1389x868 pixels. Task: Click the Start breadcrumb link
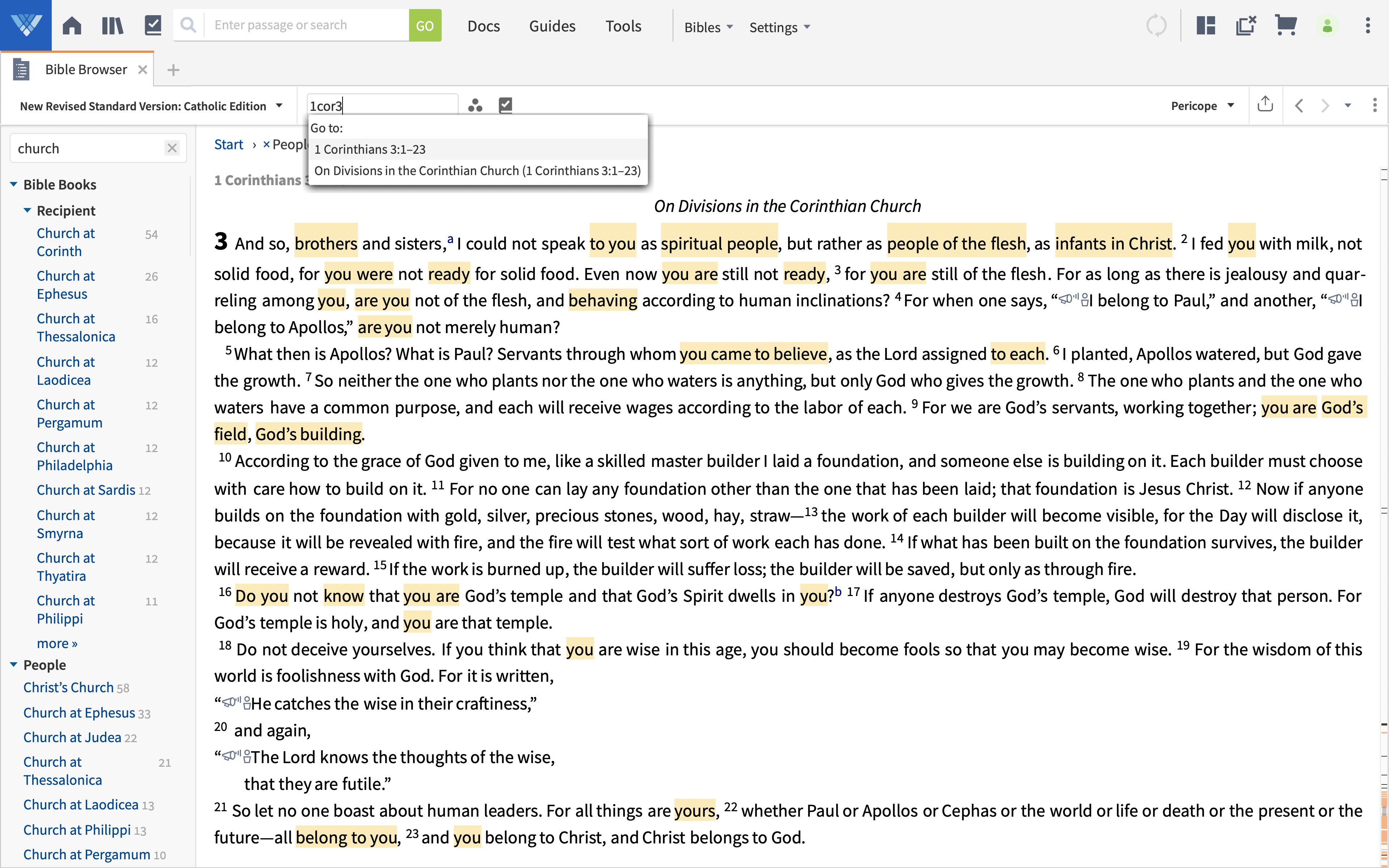click(229, 144)
